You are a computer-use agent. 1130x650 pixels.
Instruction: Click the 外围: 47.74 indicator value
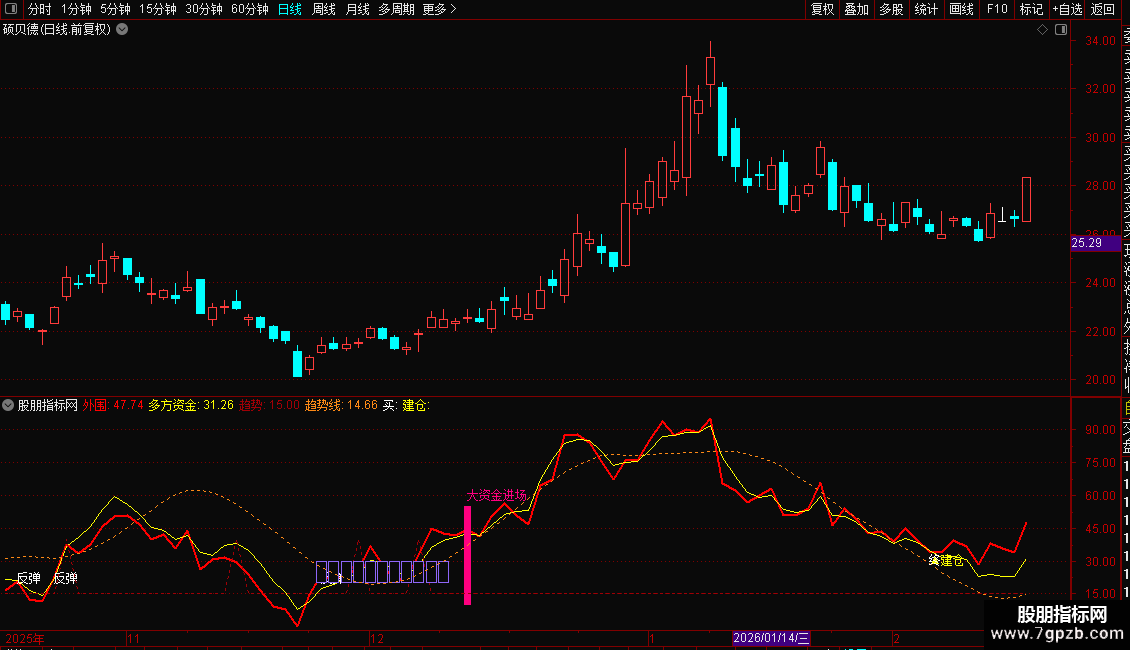112,406
